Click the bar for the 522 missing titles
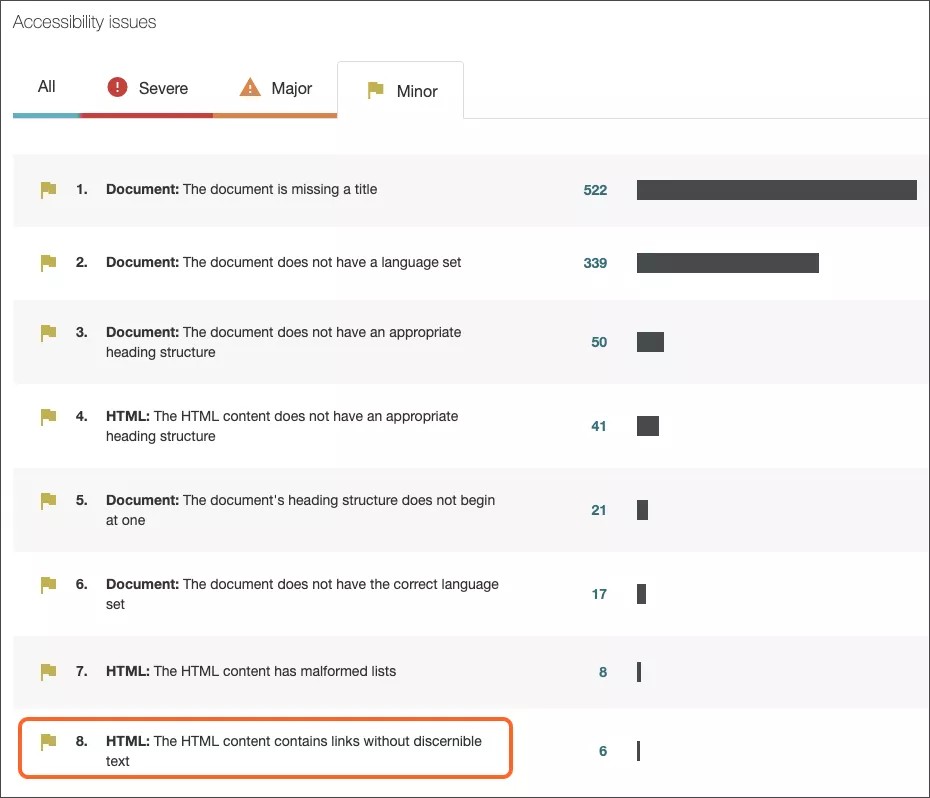 pos(776,190)
